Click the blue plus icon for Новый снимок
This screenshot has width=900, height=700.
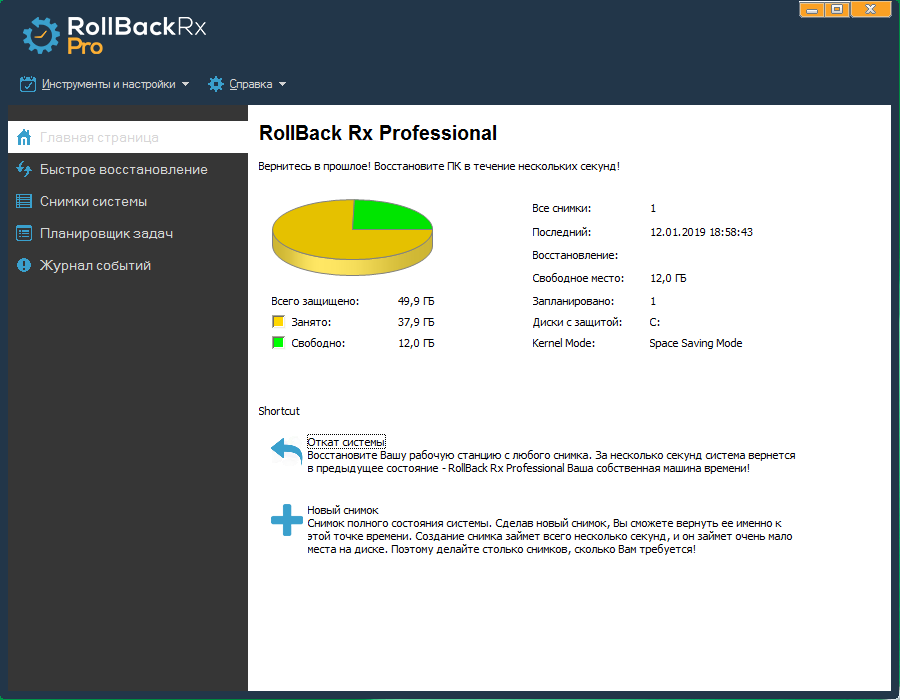[x=287, y=521]
